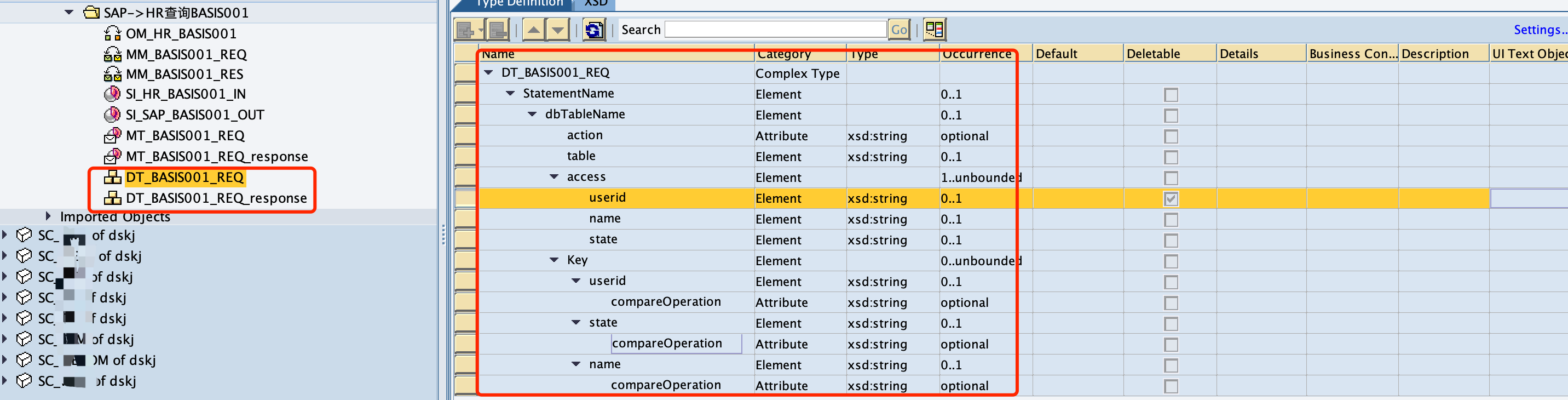Collapse the access element node
Image resolution: width=1568 pixels, height=400 pixels.
click(x=554, y=176)
